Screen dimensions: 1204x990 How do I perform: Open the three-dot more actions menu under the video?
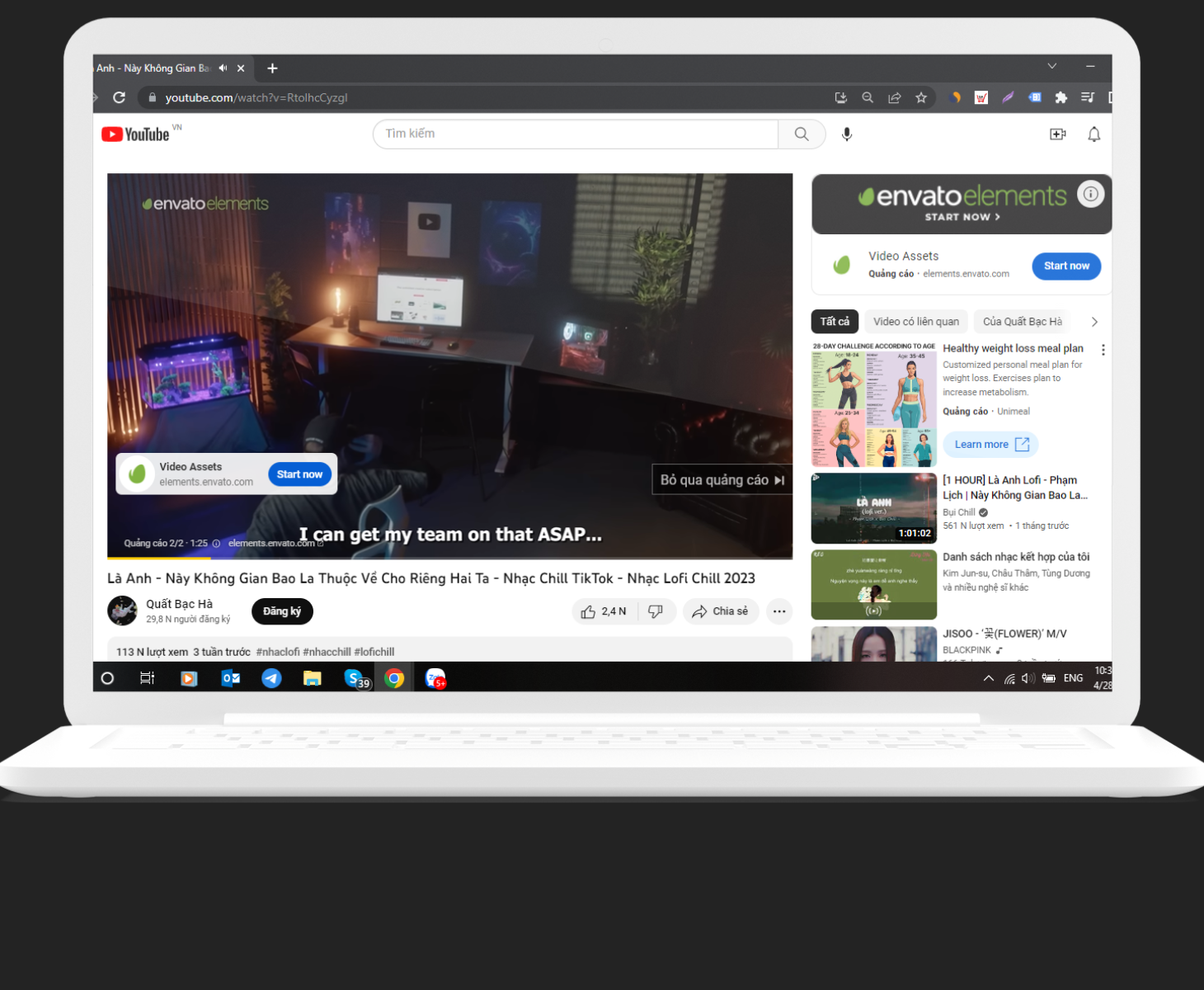[x=779, y=611]
